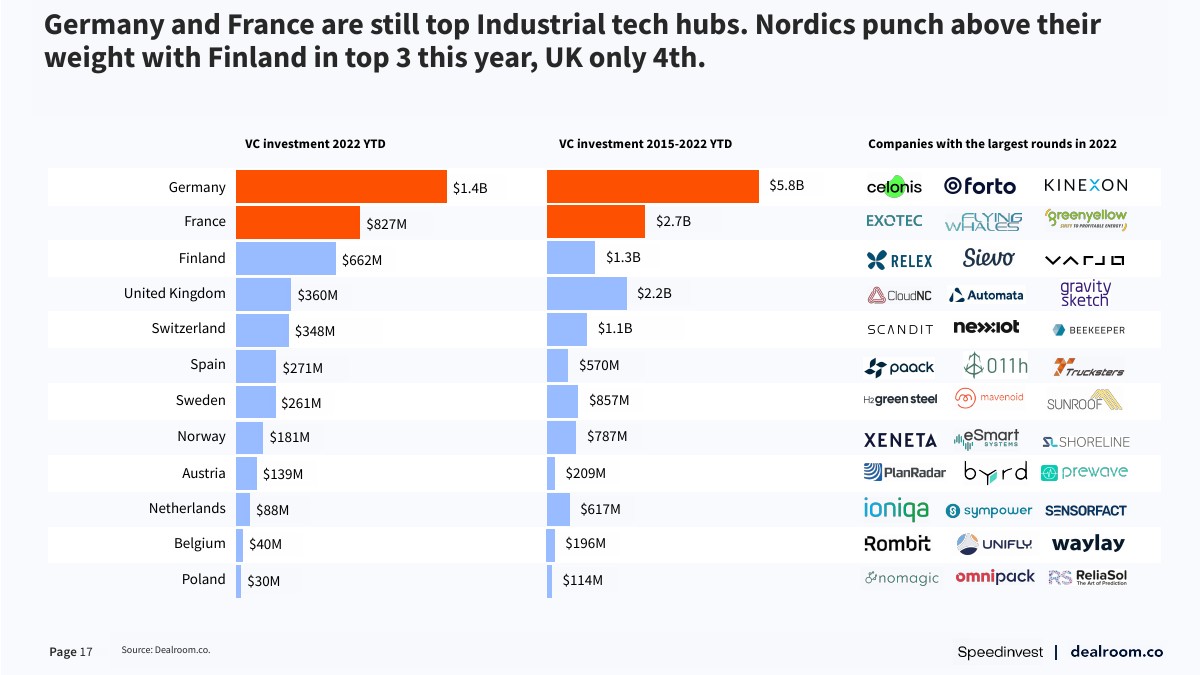
Task: Click the dealroom.co footer logo
Action: (x=1116, y=651)
